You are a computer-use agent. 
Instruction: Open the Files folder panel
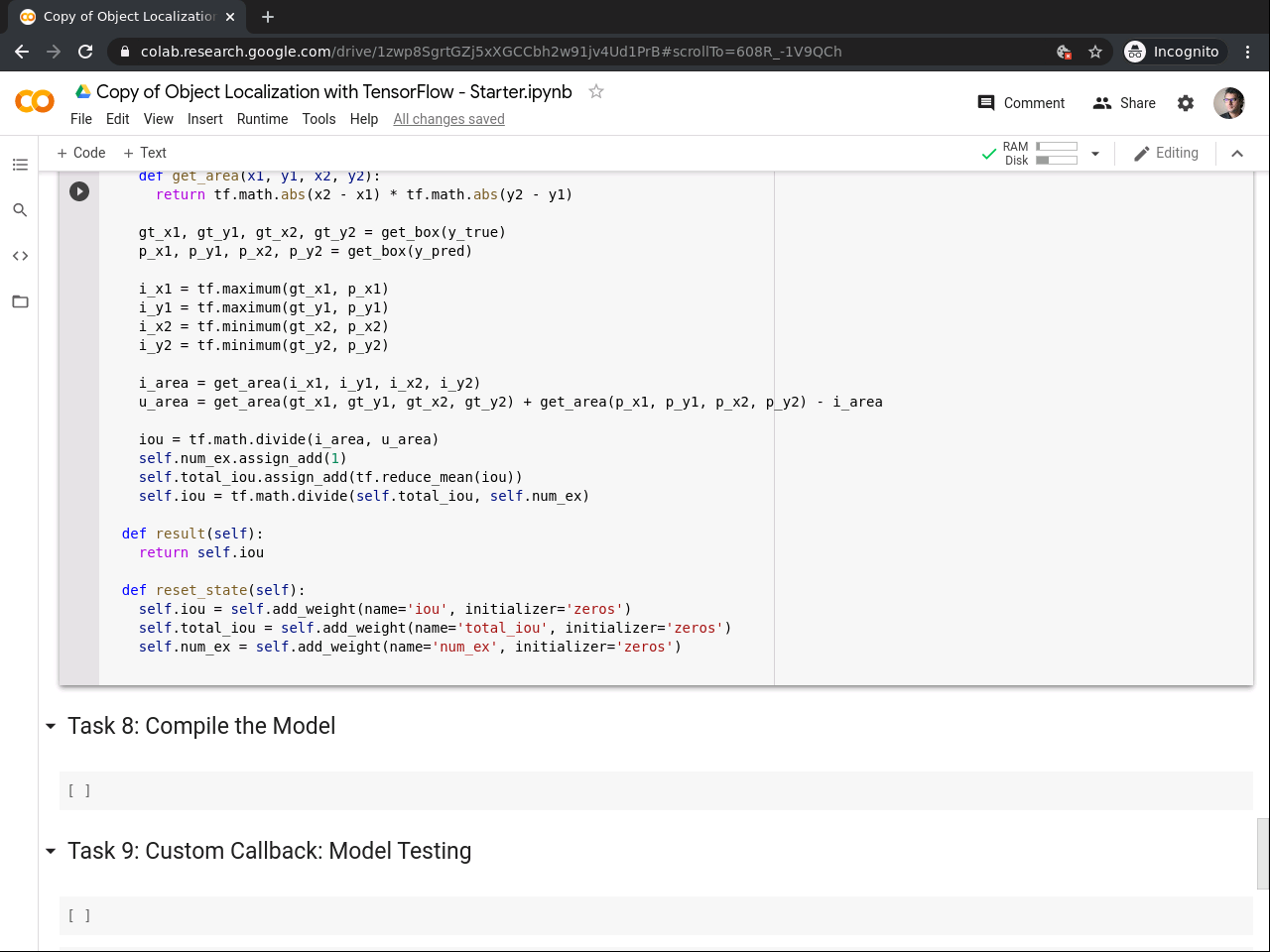(x=20, y=301)
